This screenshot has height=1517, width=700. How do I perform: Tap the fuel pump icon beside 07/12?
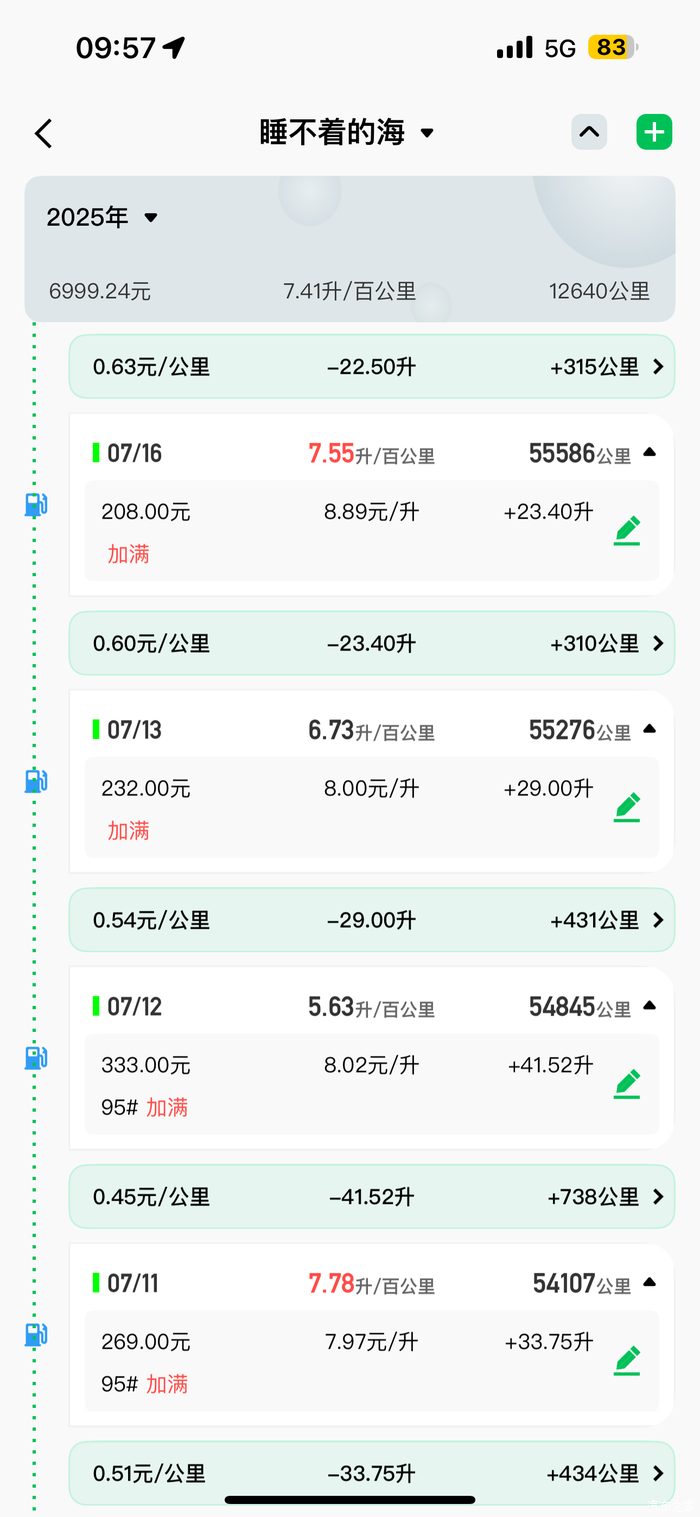click(36, 1058)
